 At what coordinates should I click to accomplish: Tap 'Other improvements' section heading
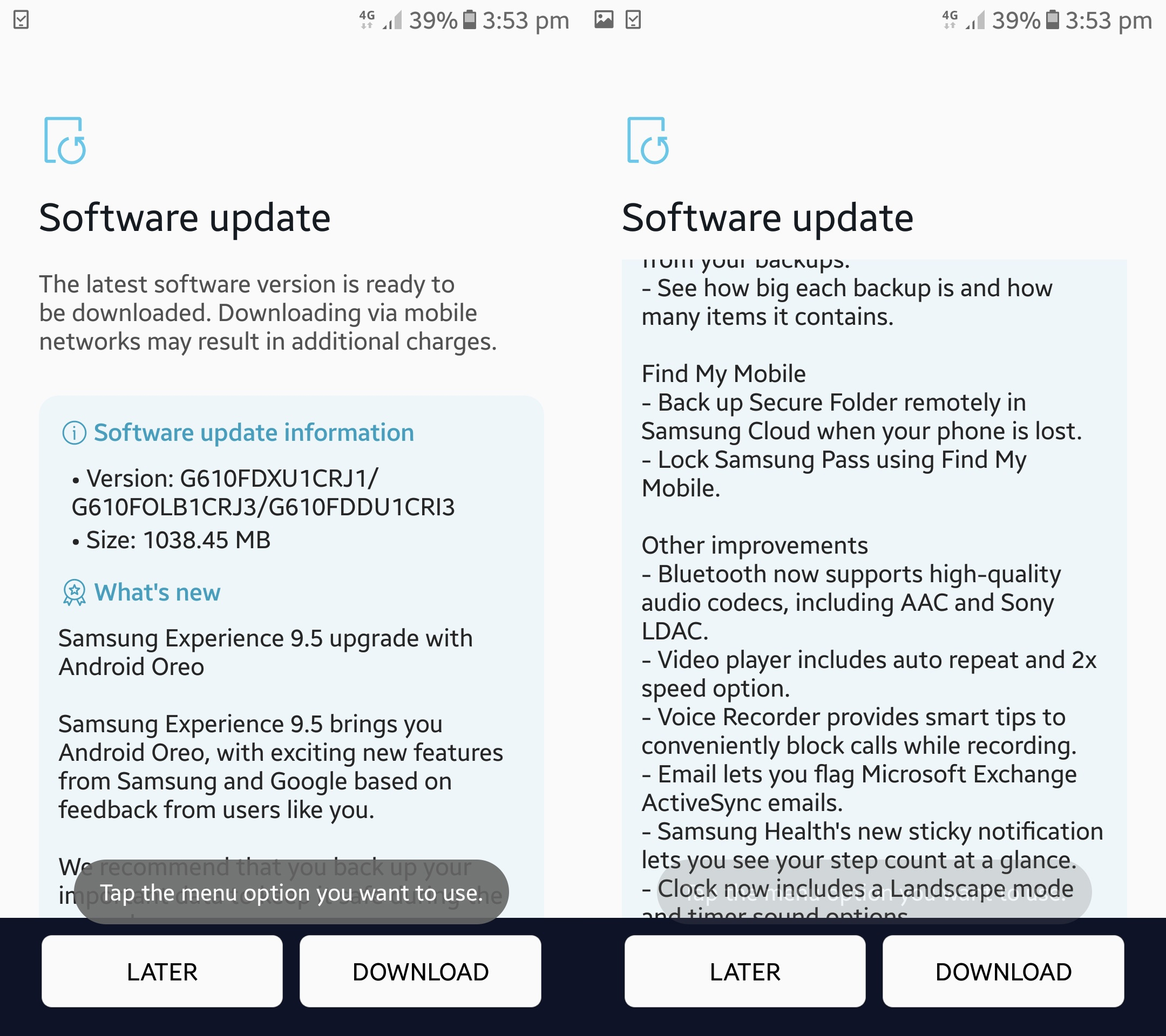pyautogui.click(x=755, y=546)
